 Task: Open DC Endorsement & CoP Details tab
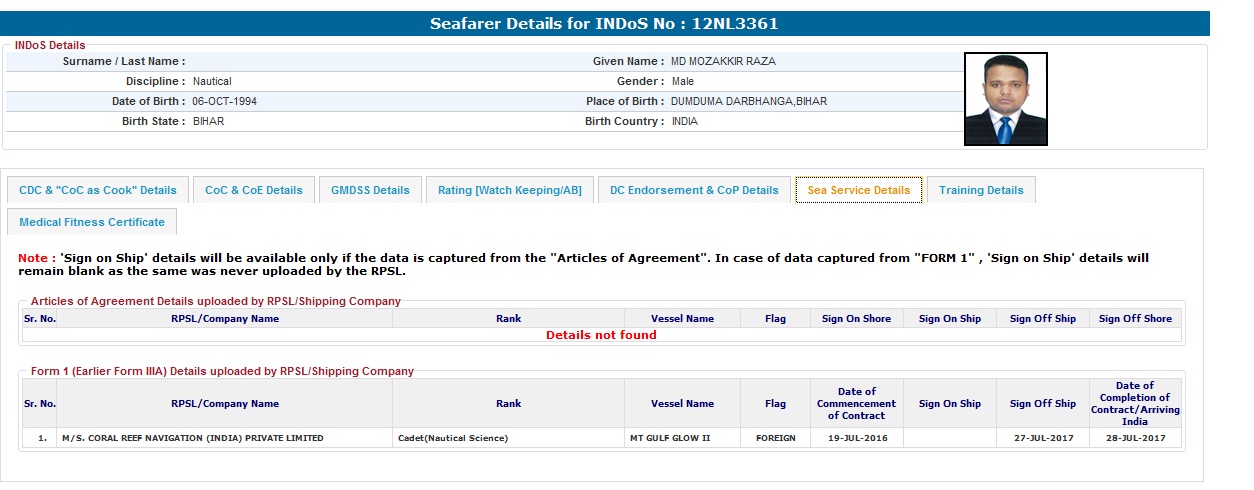click(694, 190)
